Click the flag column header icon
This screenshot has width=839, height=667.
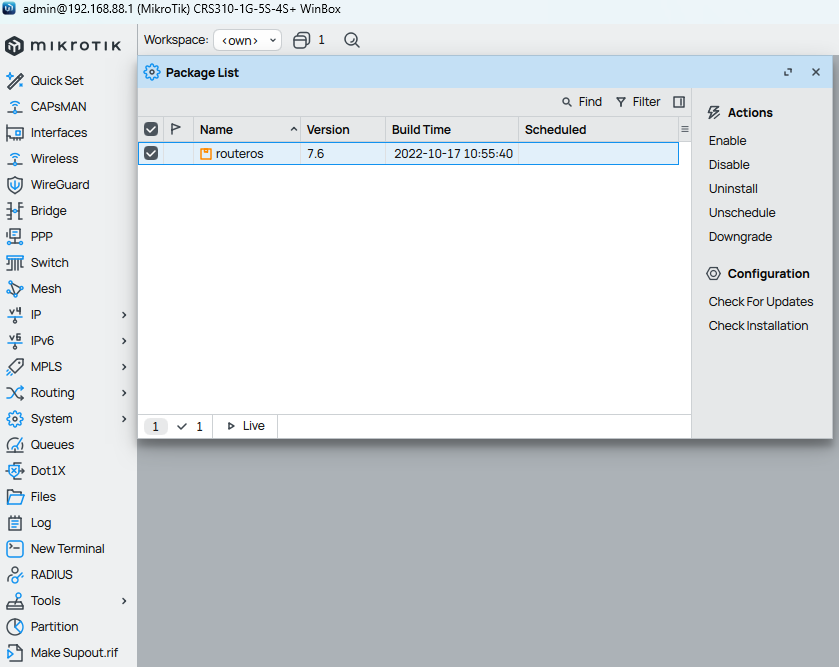coord(176,129)
